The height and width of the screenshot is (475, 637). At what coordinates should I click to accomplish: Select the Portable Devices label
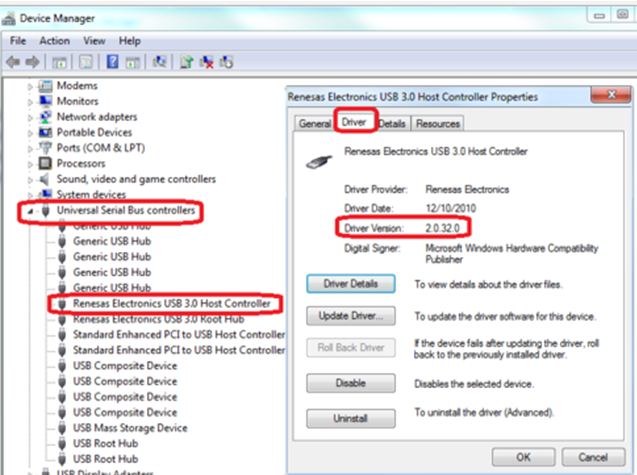click(94, 132)
